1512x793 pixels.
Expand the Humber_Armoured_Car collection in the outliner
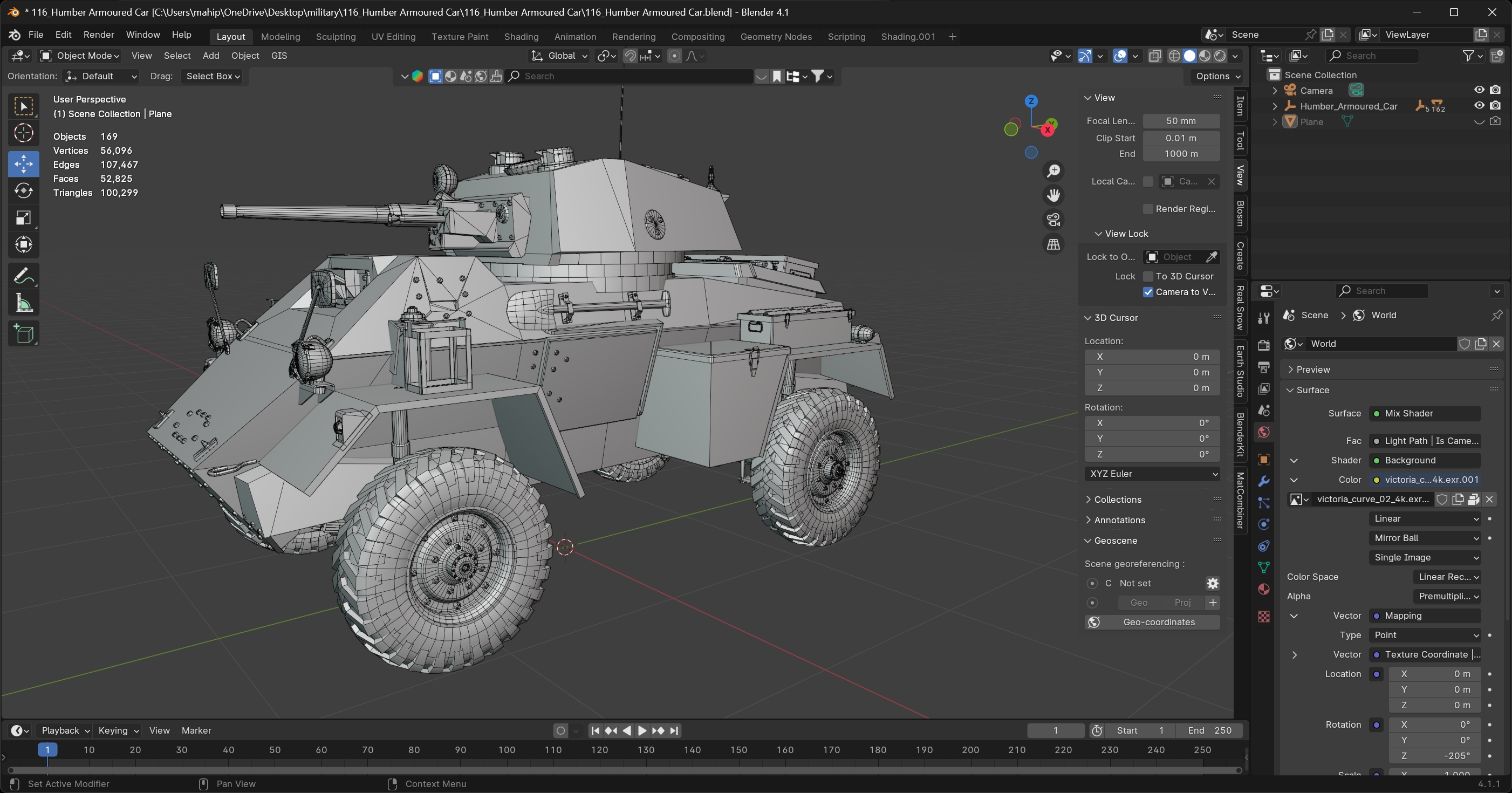click(1274, 106)
